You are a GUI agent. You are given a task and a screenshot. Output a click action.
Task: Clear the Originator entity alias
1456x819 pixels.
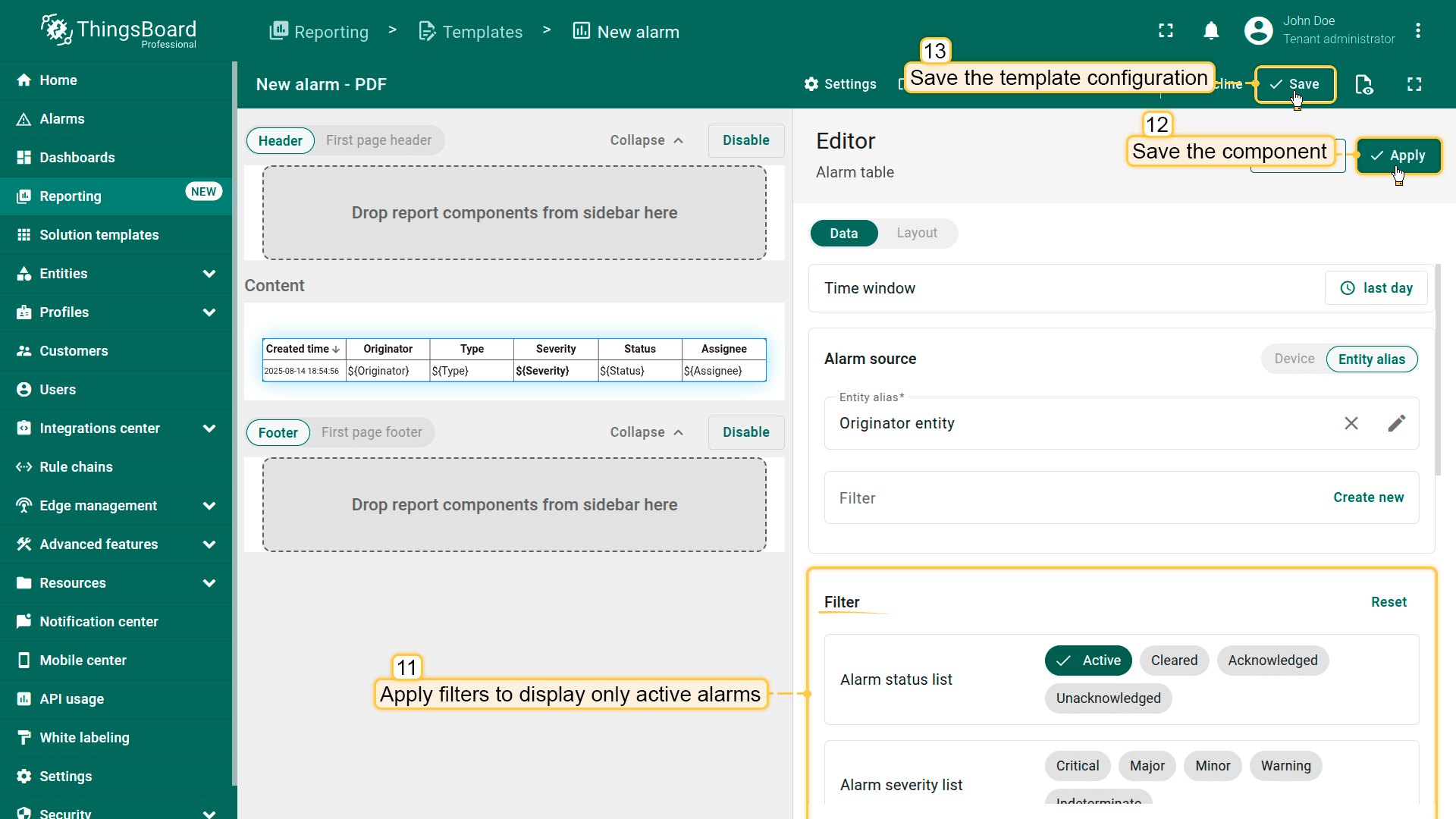coord(1351,423)
